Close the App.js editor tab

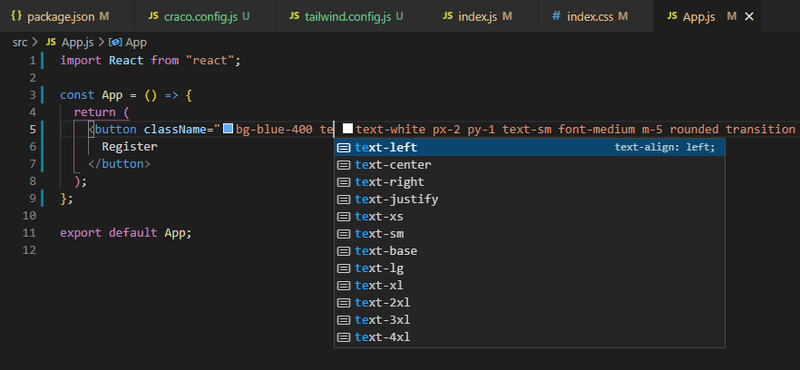(x=749, y=17)
